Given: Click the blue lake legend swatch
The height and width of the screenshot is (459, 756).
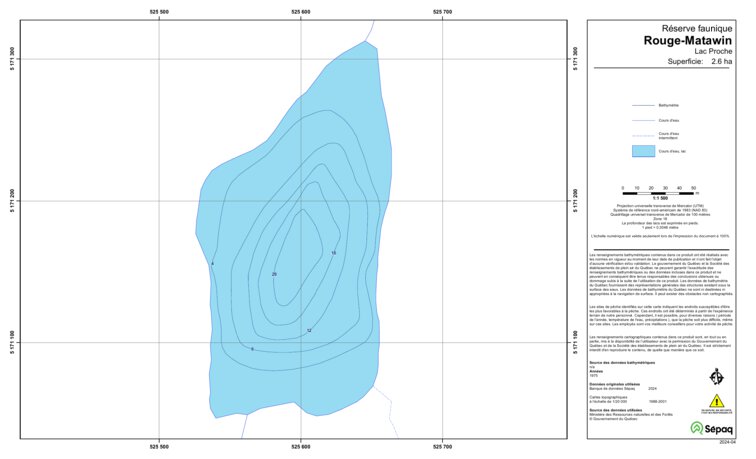Looking at the screenshot, I should [643, 151].
